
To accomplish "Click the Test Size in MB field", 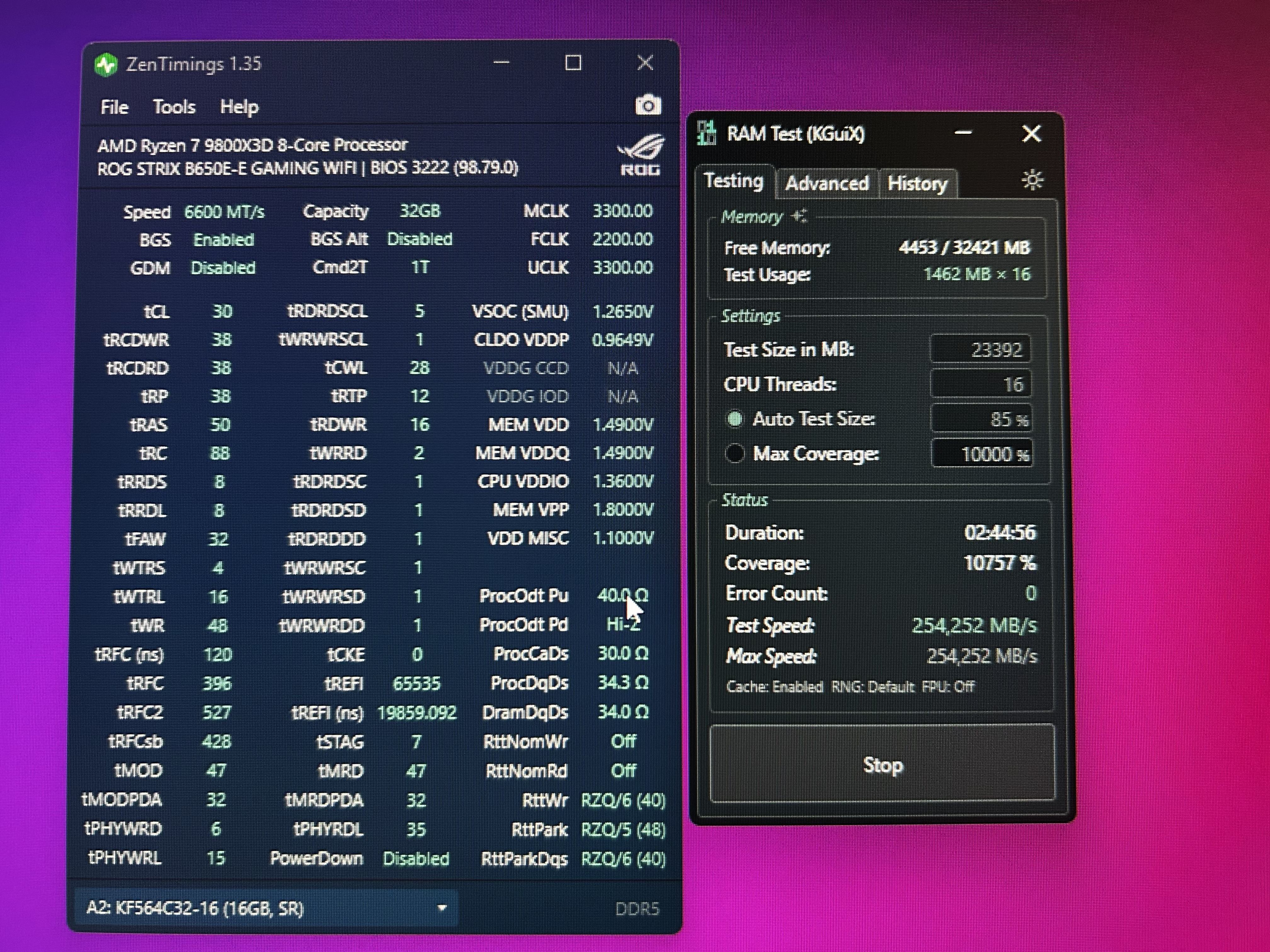I will 980,349.
